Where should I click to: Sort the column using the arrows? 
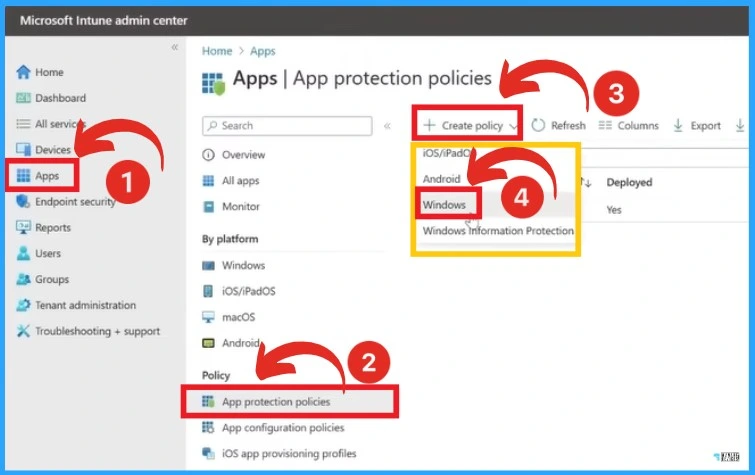coord(586,182)
